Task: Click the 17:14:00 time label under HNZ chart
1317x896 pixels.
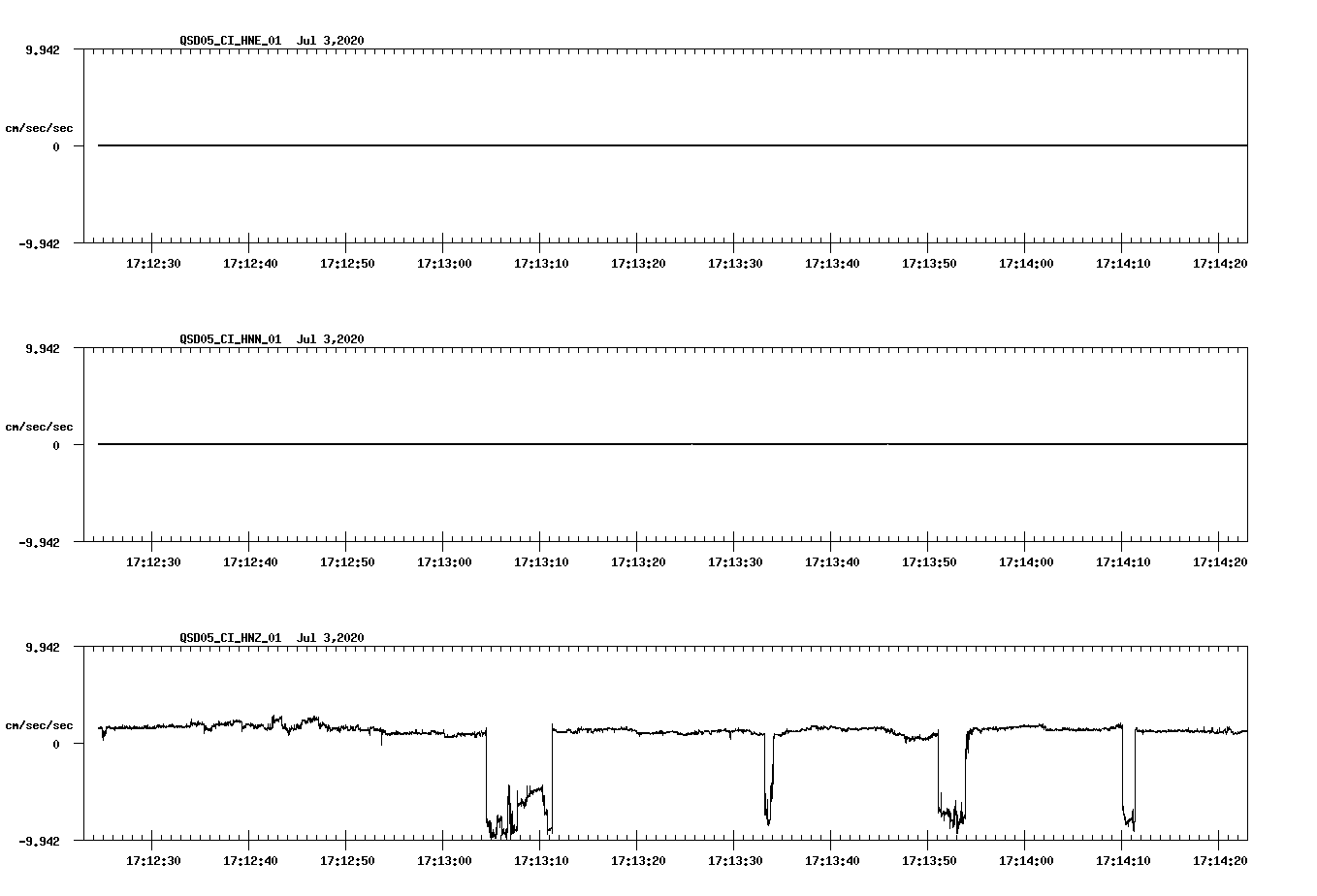Action: point(1026,860)
